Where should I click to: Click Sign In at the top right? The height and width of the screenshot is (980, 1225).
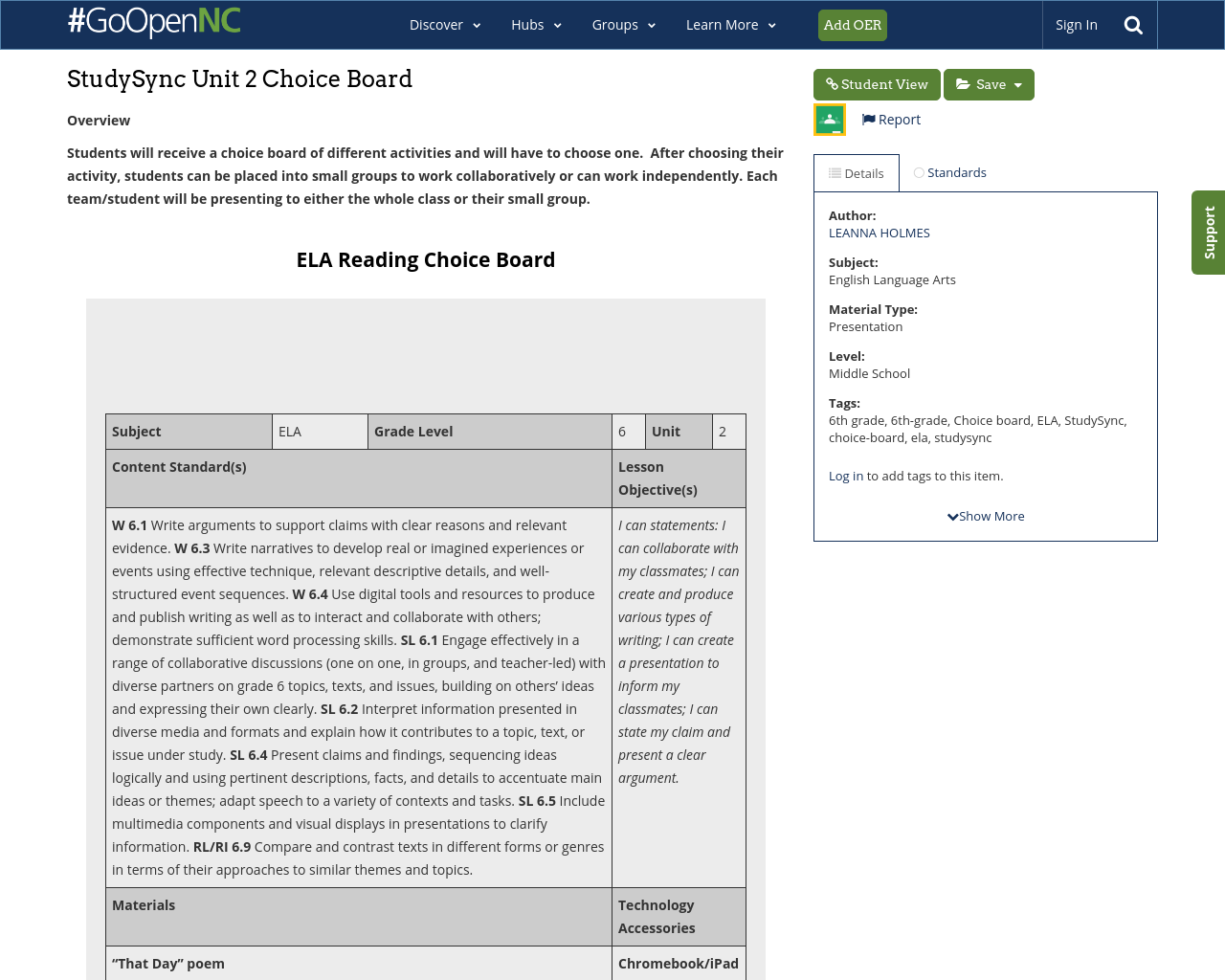tap(1076, 24)
